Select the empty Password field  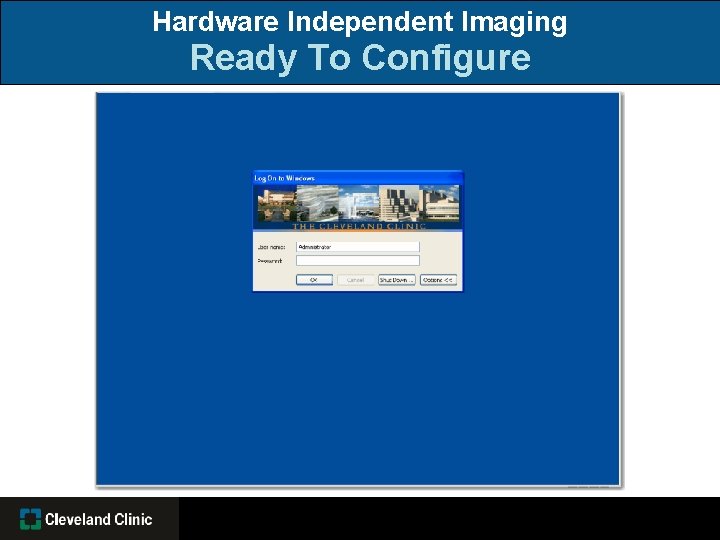click(358, 261)
